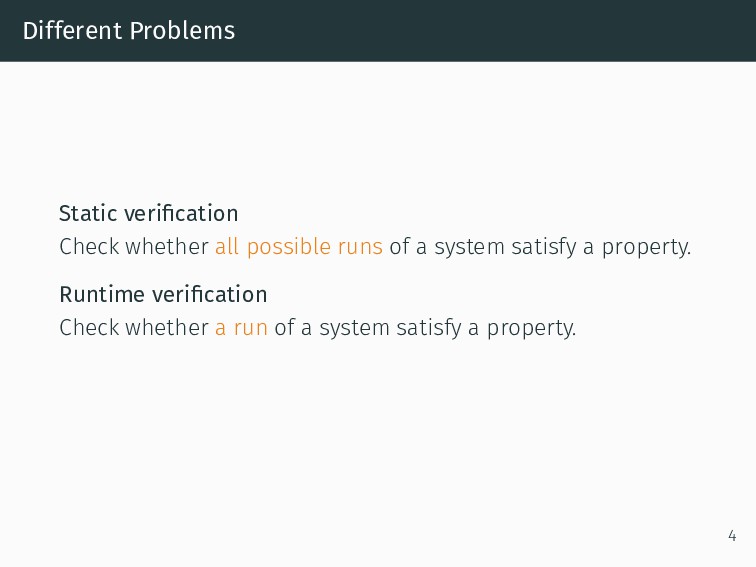Click the orange text all possible runs

[x=299, y=246]
